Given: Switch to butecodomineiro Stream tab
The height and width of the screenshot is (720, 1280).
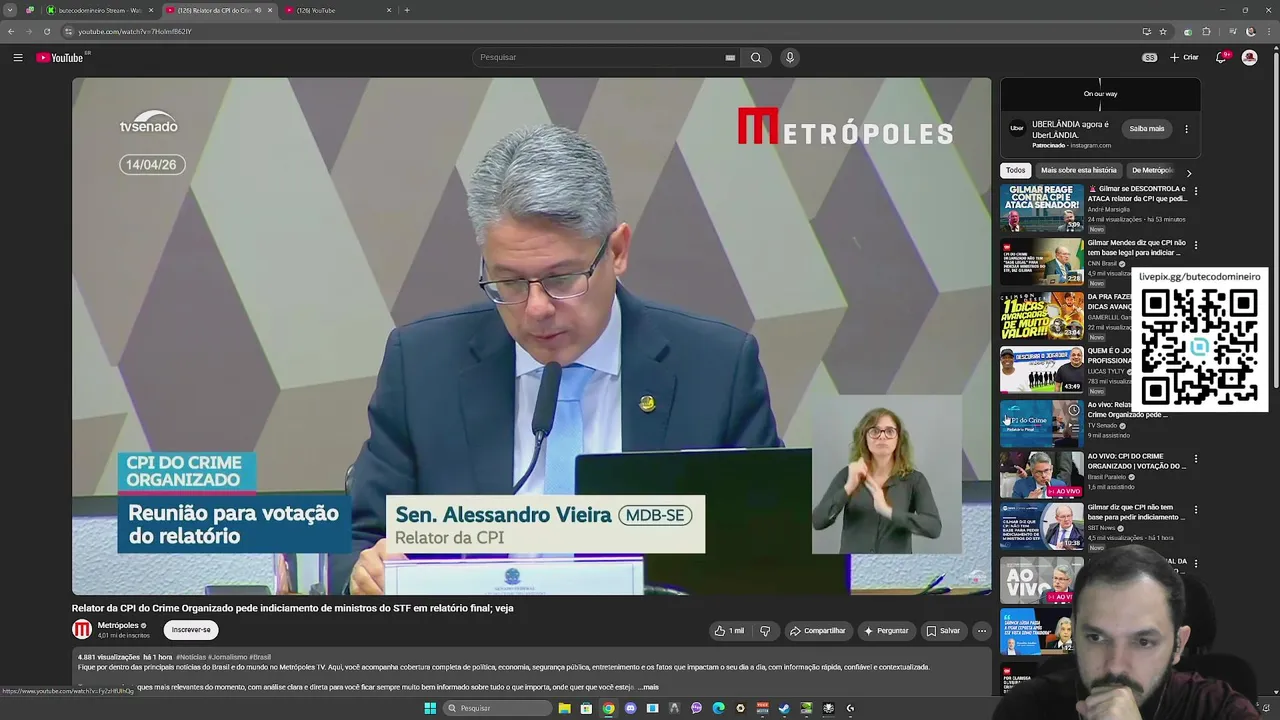Looking at the screenshot, I should [x=100, y=10].
